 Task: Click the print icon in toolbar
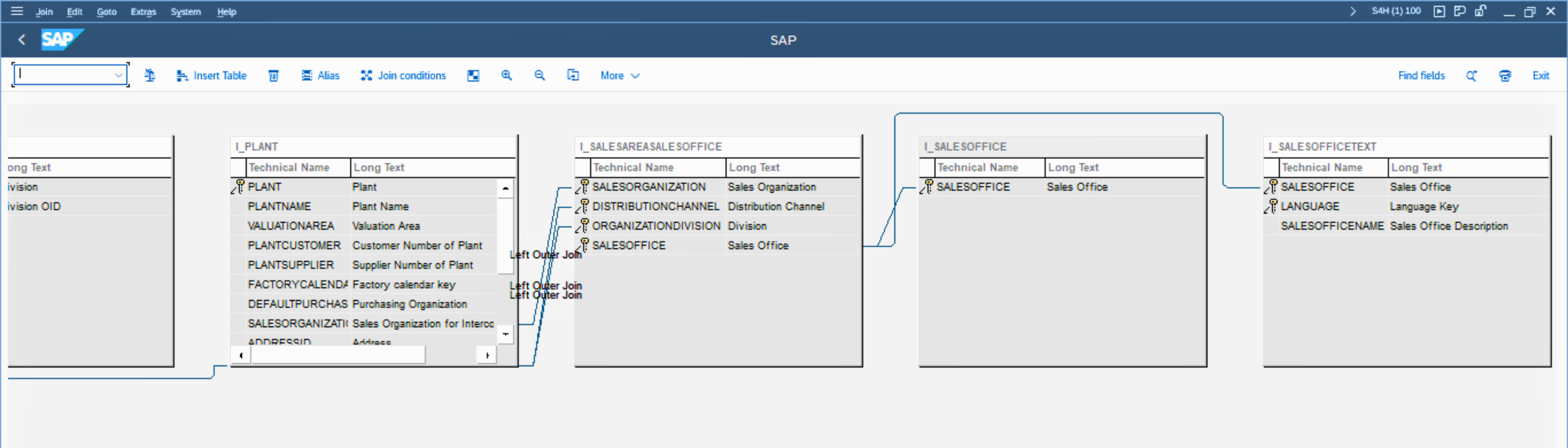[1505, 75]
